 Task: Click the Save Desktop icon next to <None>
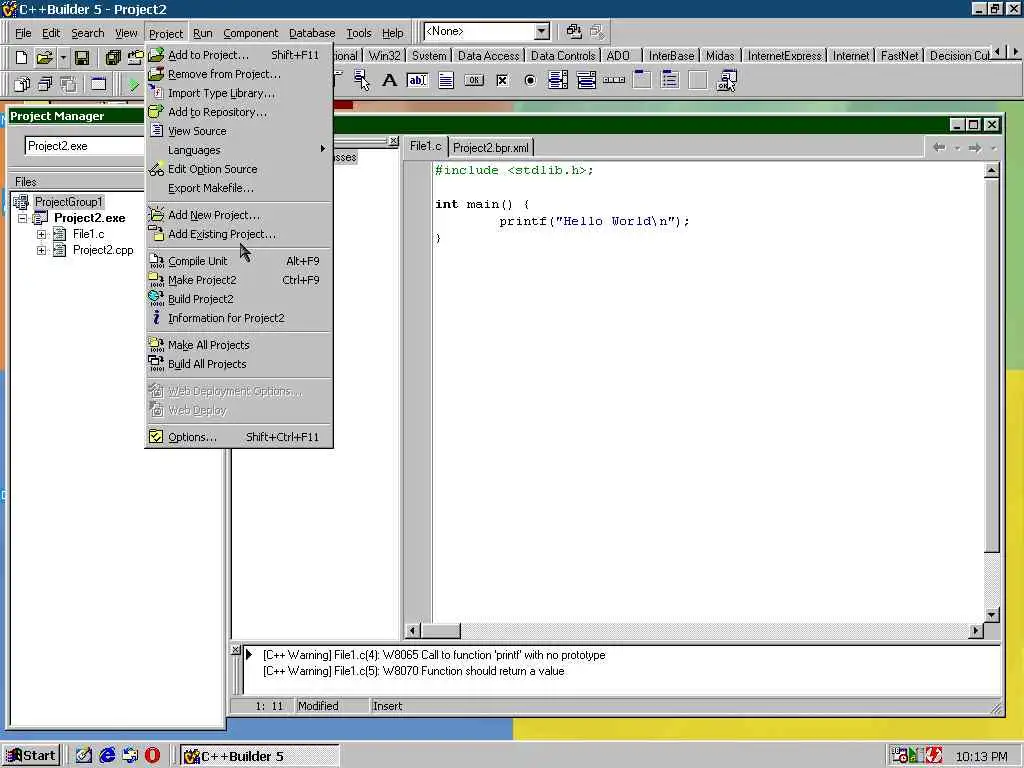coord(573,31)
